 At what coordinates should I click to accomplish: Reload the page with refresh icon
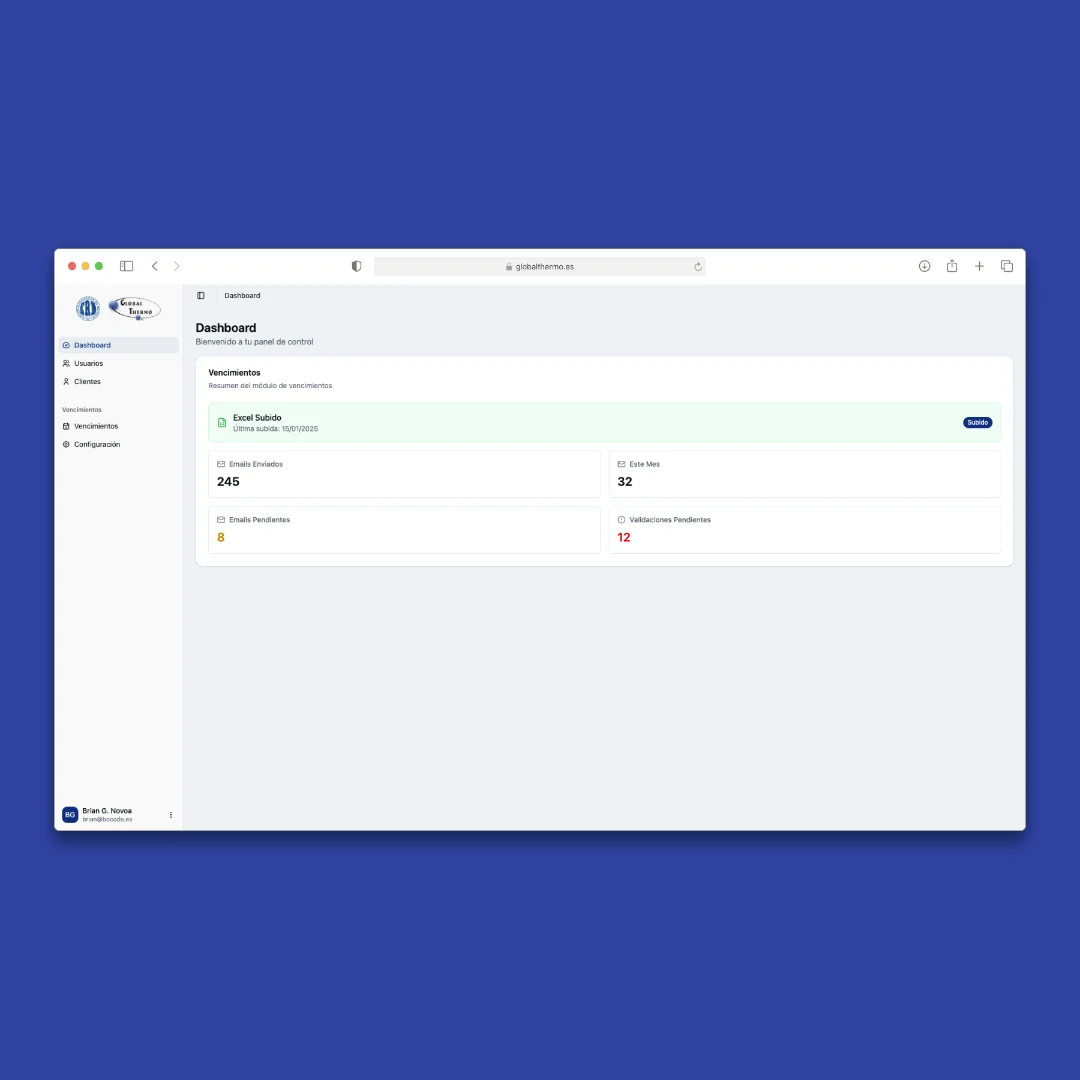click(698, 267)
